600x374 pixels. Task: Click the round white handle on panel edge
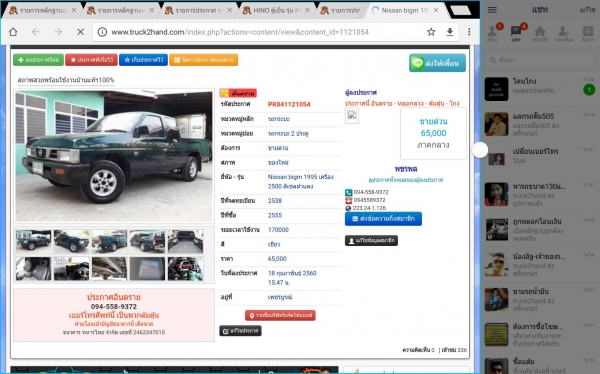(x=480, y=150)
